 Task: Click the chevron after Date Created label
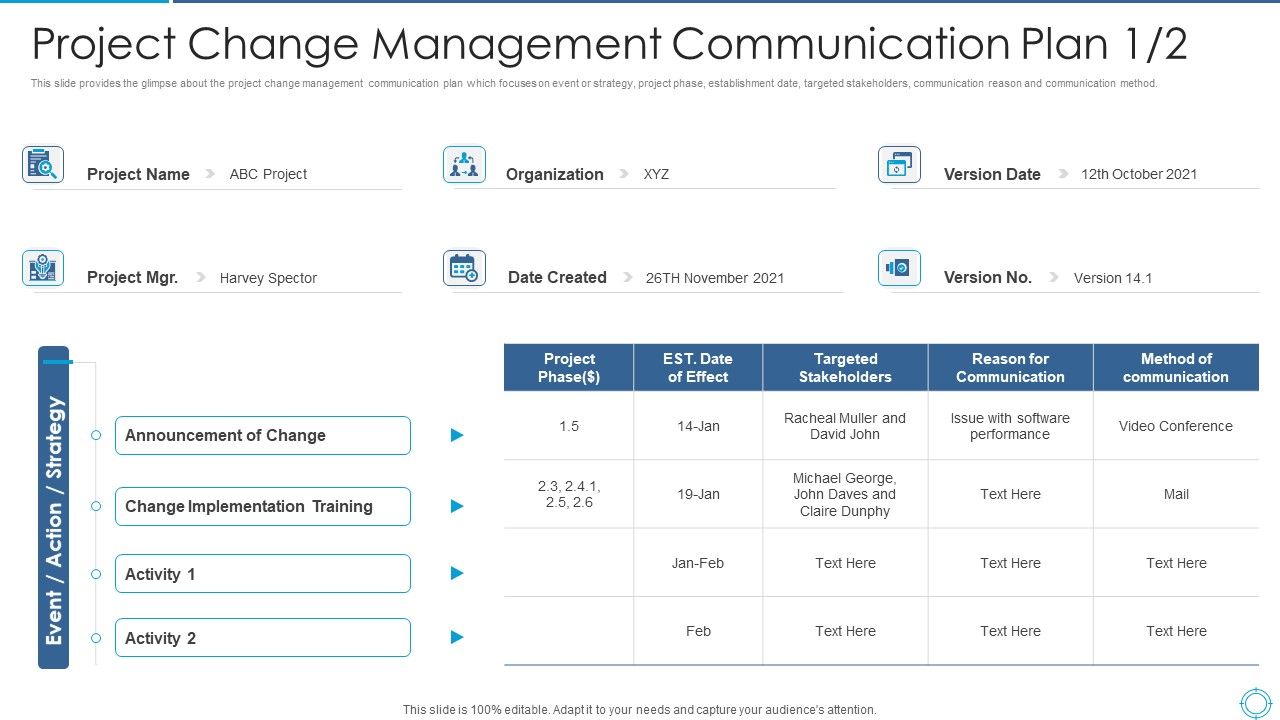(628, 277)
